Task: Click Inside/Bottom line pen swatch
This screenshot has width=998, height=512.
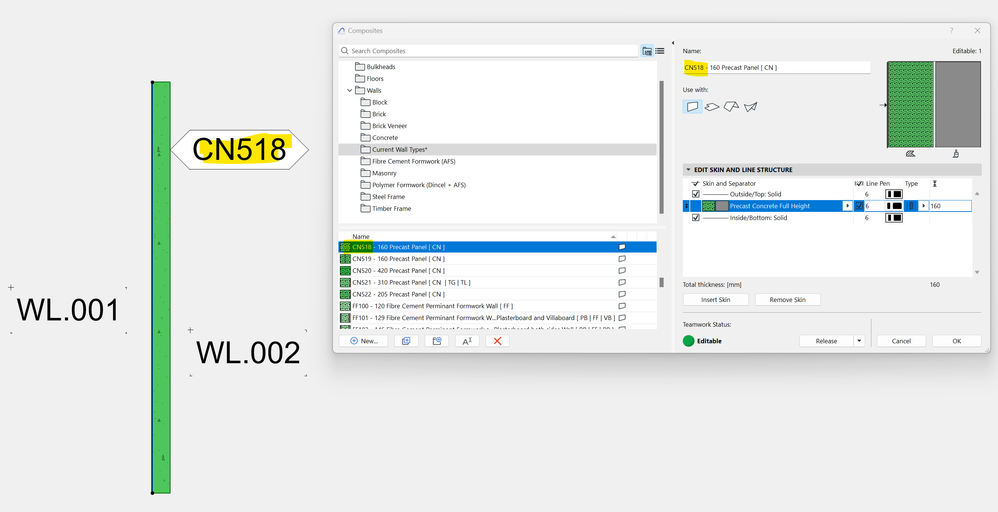Action: (x=894, y=218)
